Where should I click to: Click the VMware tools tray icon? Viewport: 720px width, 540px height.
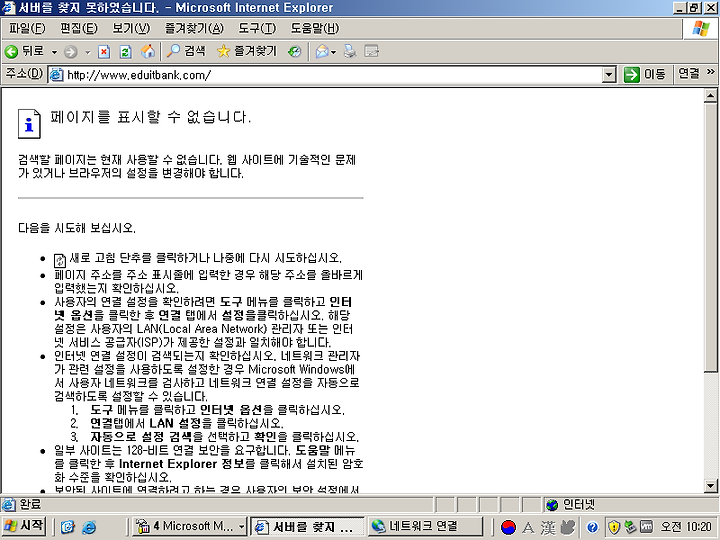click(646, 527)
